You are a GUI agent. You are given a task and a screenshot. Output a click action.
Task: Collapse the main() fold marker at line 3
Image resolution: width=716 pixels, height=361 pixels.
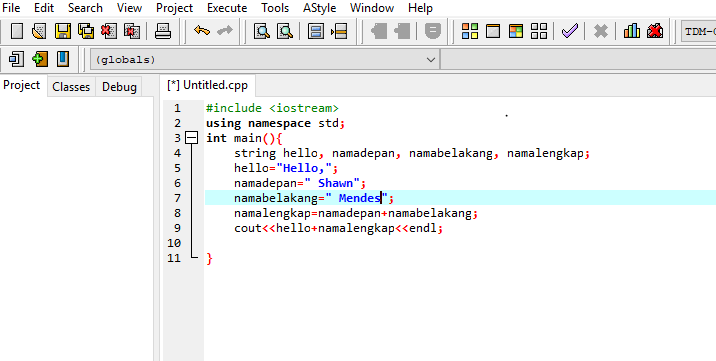192,138
